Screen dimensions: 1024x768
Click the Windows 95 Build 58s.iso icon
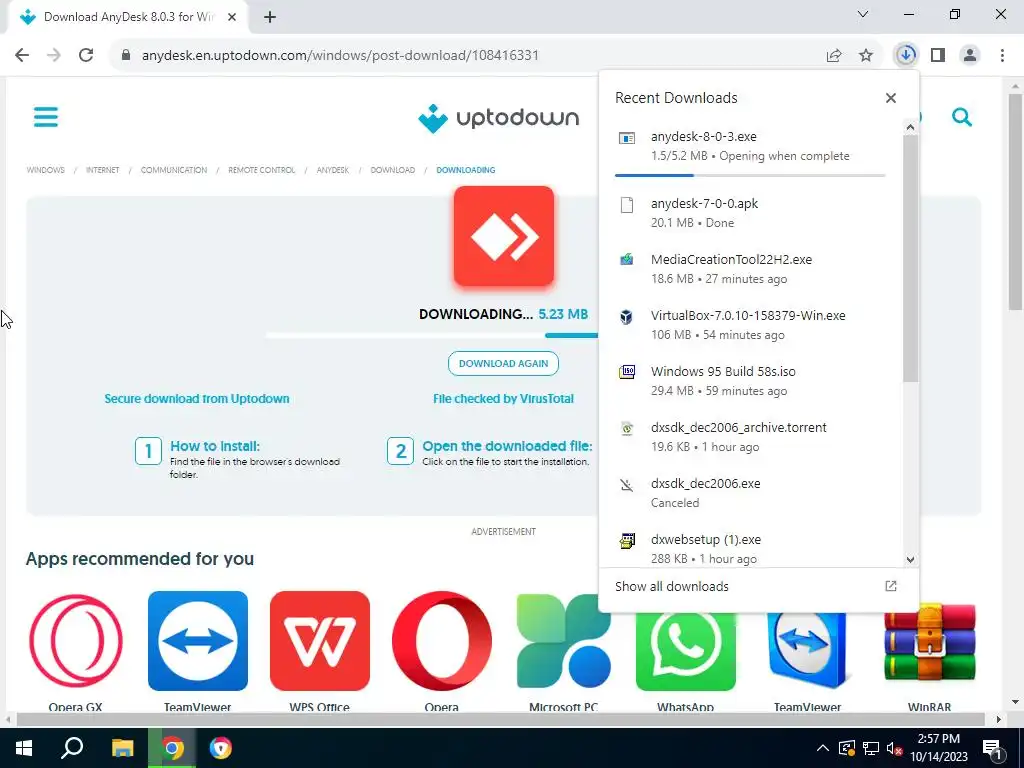point(626,372)
